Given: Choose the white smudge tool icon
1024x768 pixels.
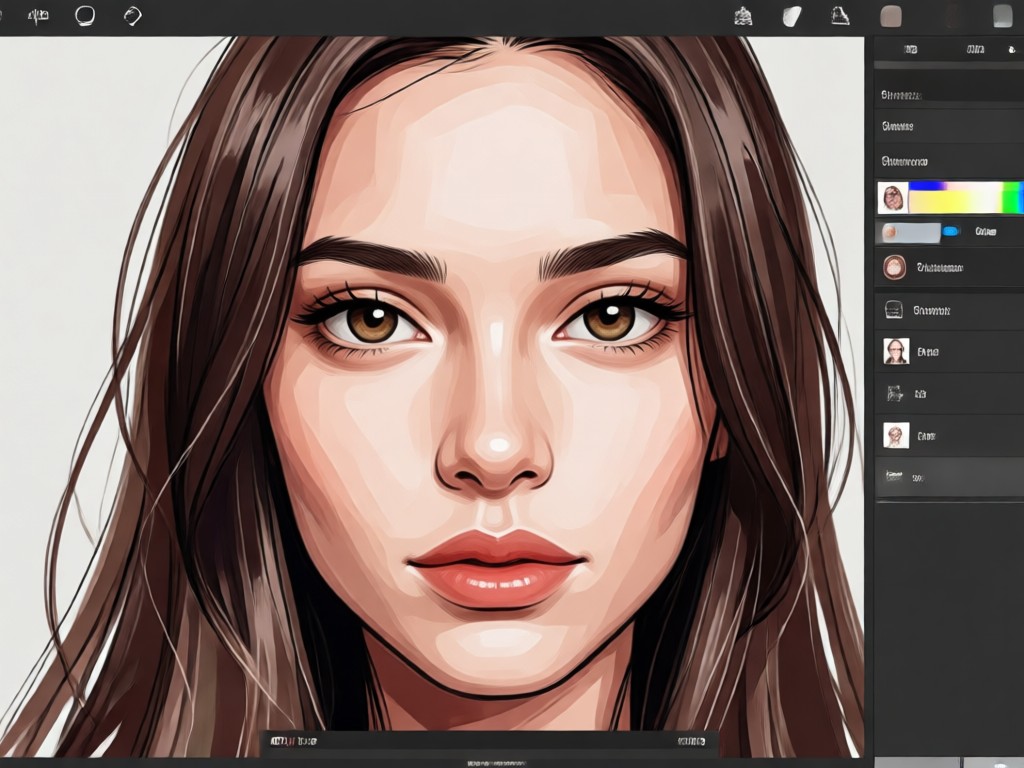Looking at the screenshot, I should click(792, 16).
